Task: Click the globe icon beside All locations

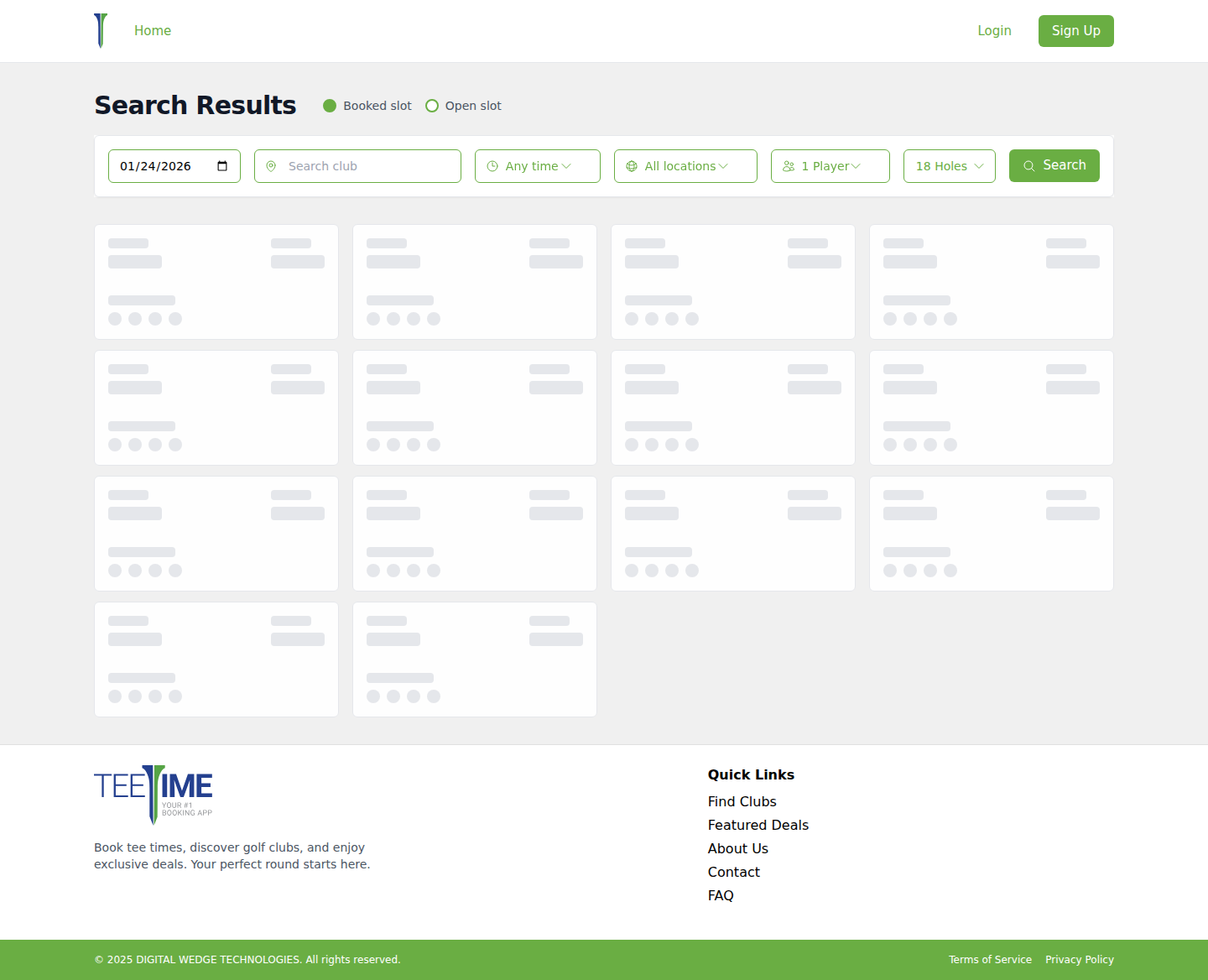Action: [632, 166]
